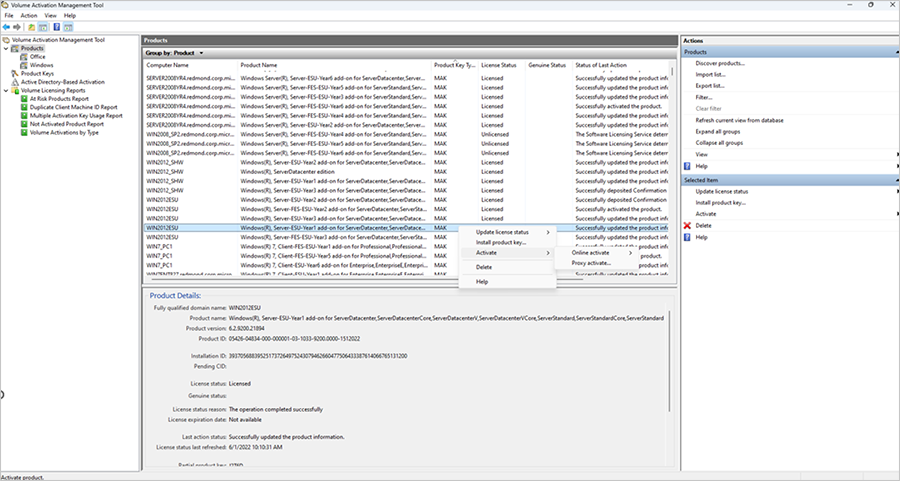Click the Up one level folder icon

[32, 27]
